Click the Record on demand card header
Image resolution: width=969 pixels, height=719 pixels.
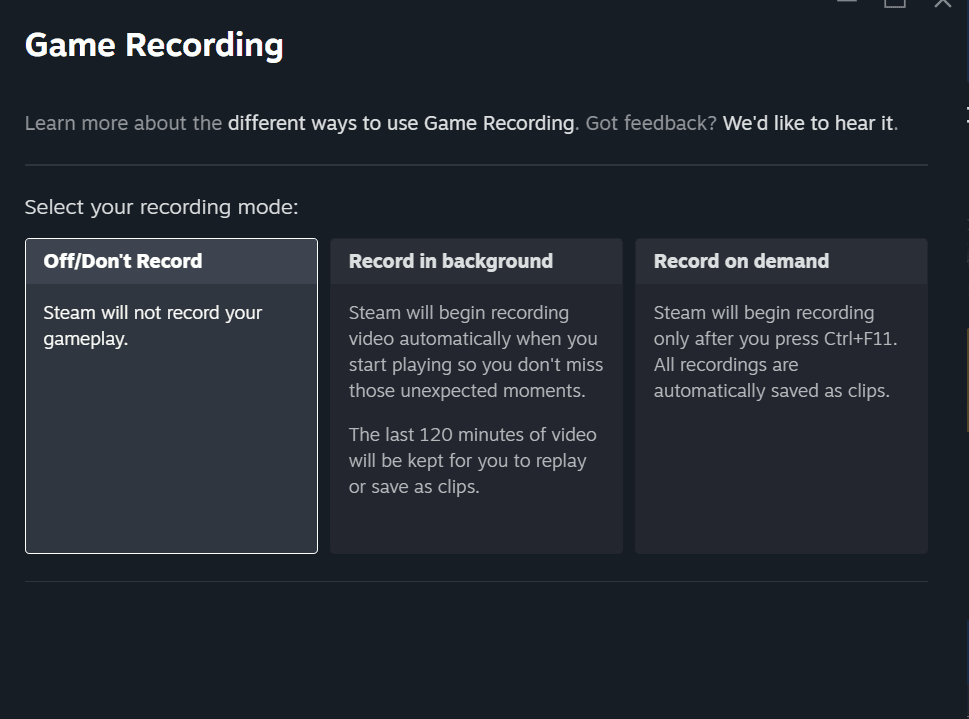741,261
